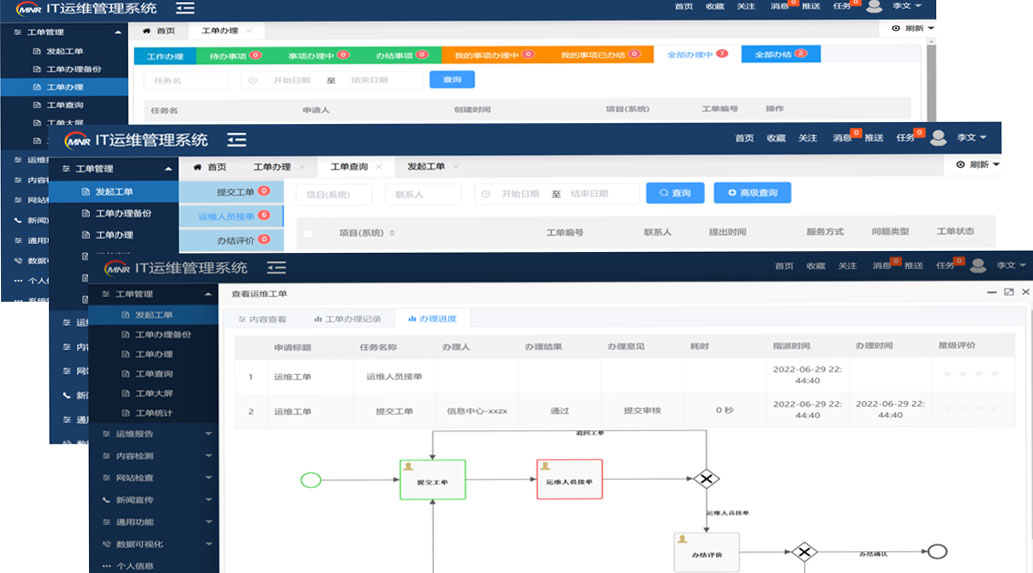The height and width of the screenshot is (573, 1033).
Task: Expand 运维报告 menu in front sidebar
Action: tap(208, 433)
